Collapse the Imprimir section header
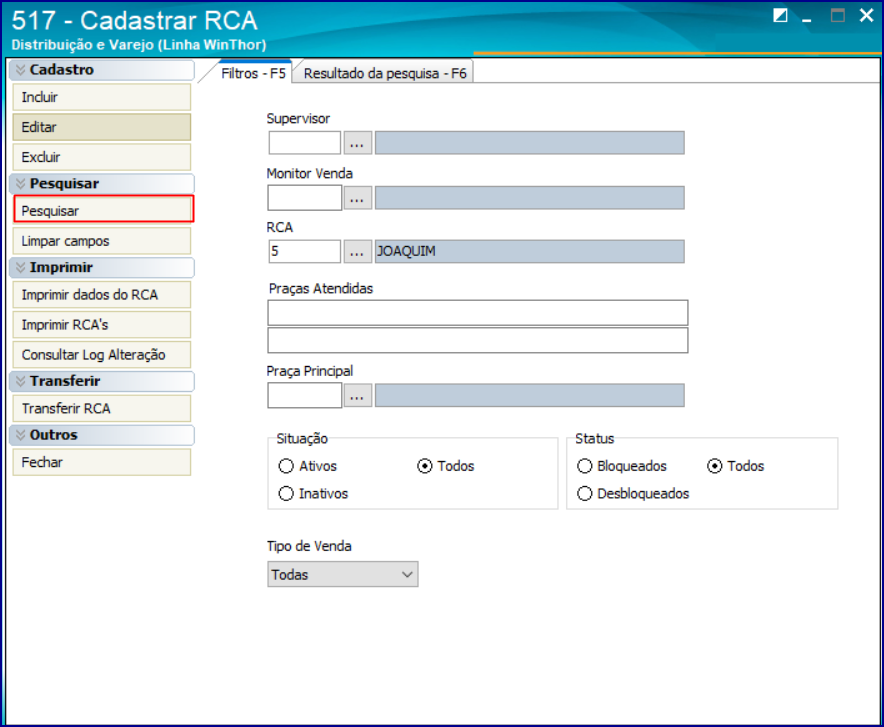 tap(102, 268)
